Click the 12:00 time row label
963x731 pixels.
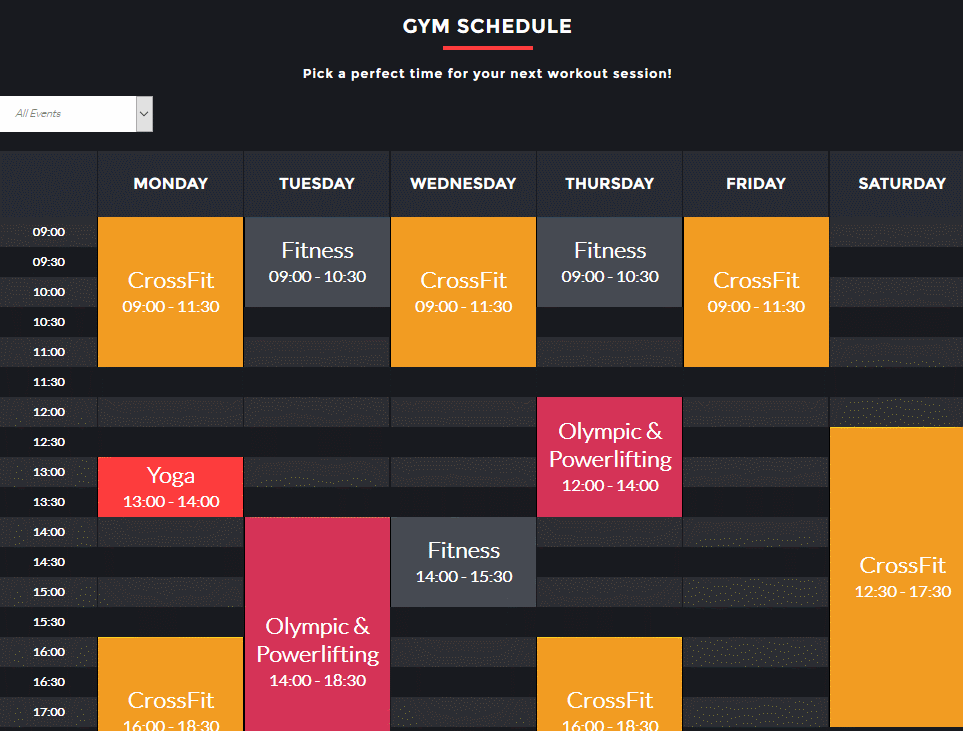click(x=49, y=412)
